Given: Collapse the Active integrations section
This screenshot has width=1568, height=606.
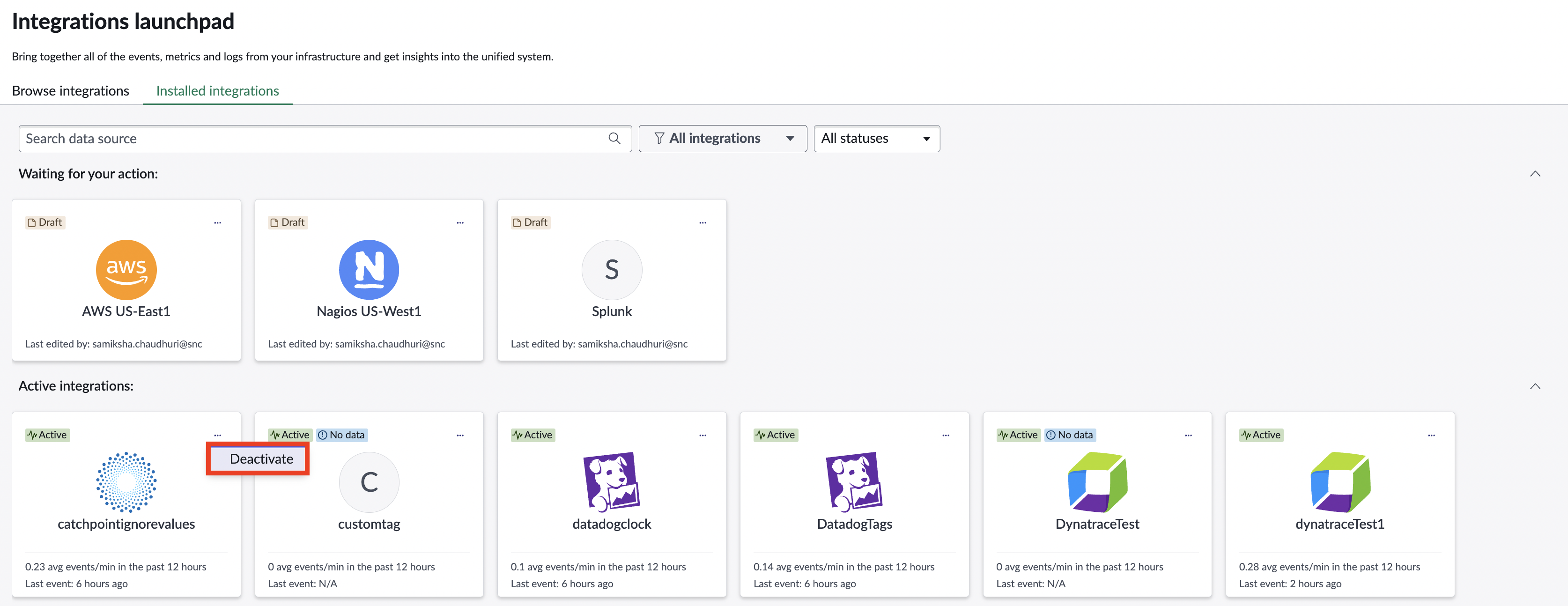Looking at the screenshot, I should (x=1535, y=386).
